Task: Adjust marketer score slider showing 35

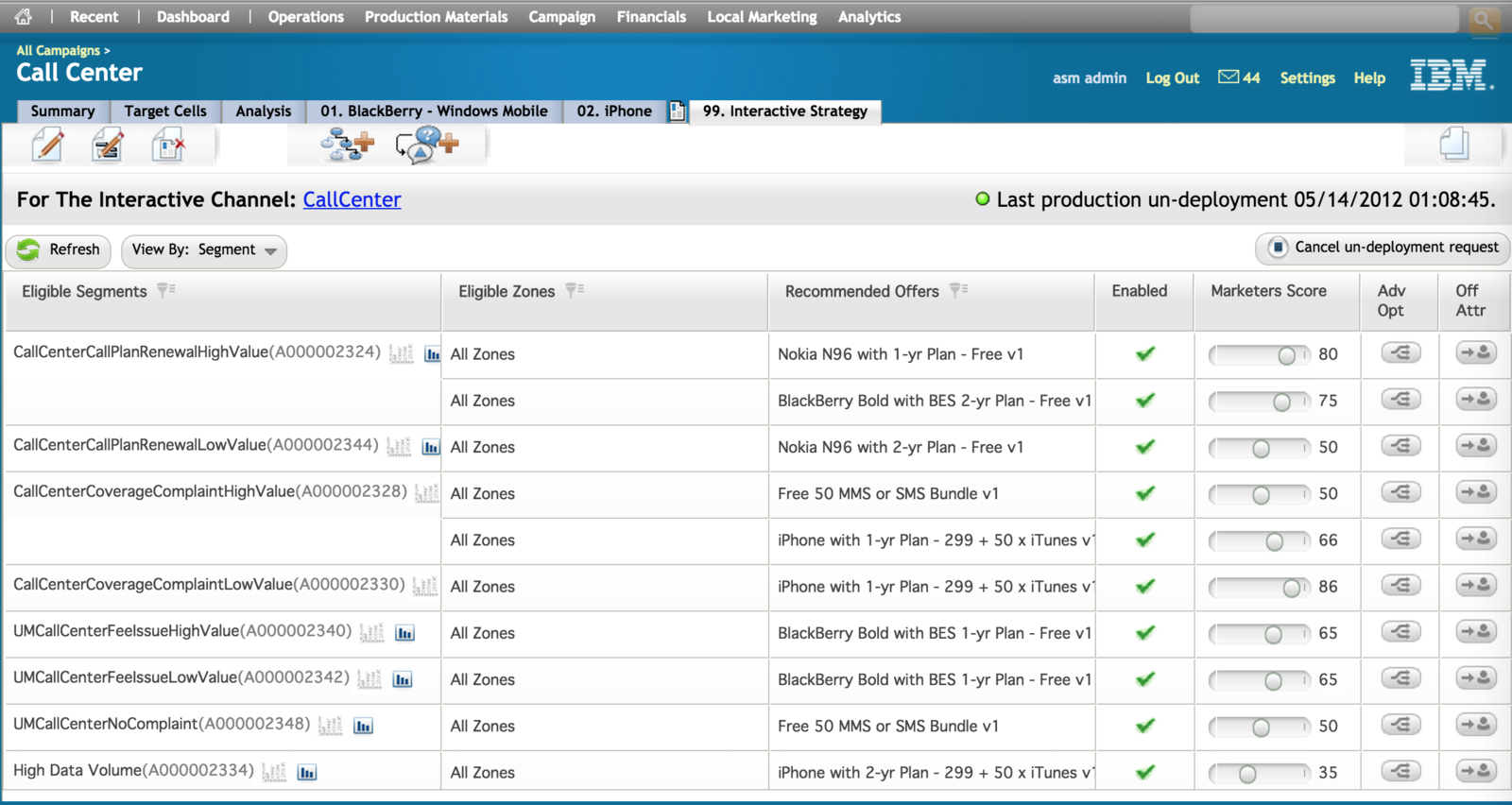Action: point(1260,774)
